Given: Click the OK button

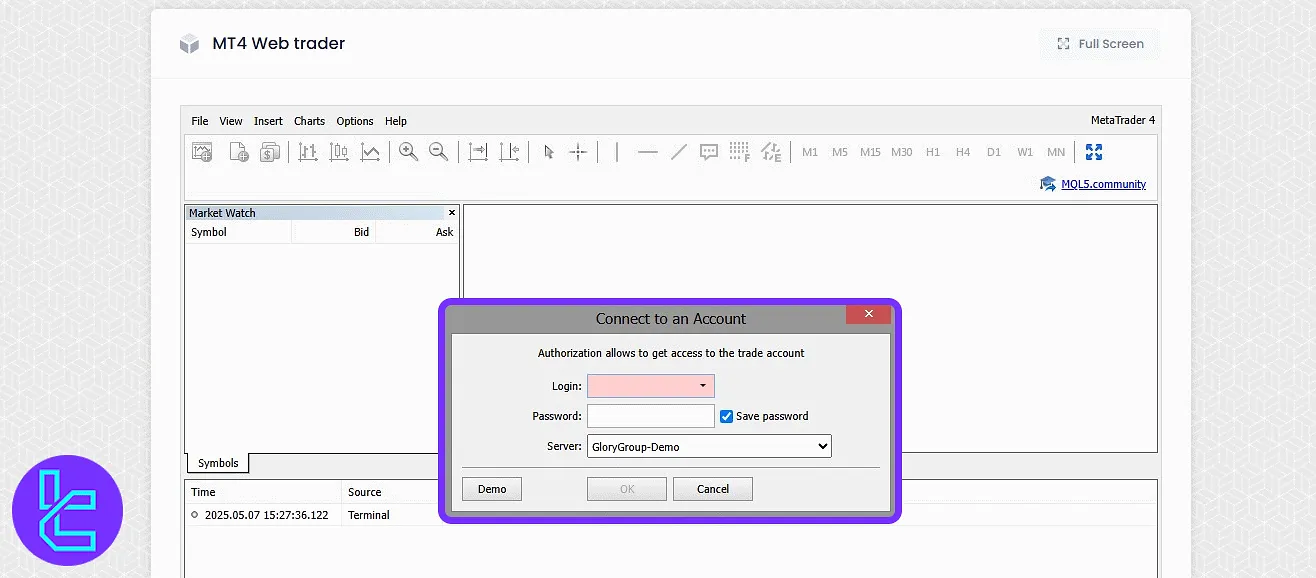Looking at the screenshot, I should click(x=627, y=489).
